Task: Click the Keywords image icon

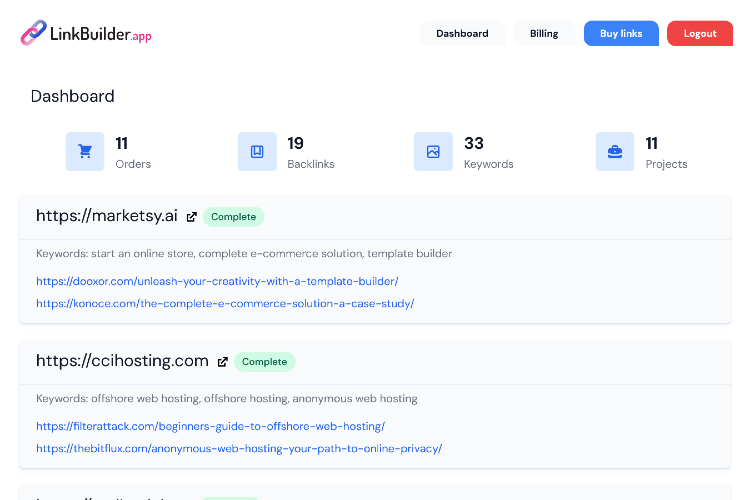Action: [x=433, y=152]
